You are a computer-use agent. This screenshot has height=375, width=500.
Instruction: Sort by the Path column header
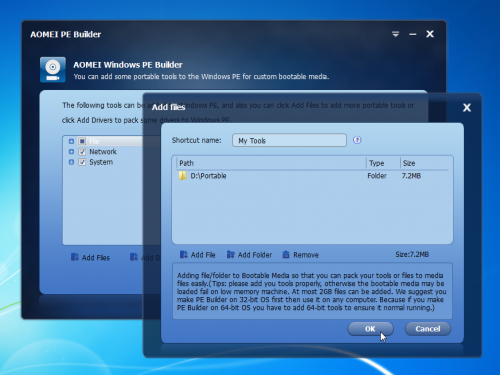click(271, 163)
